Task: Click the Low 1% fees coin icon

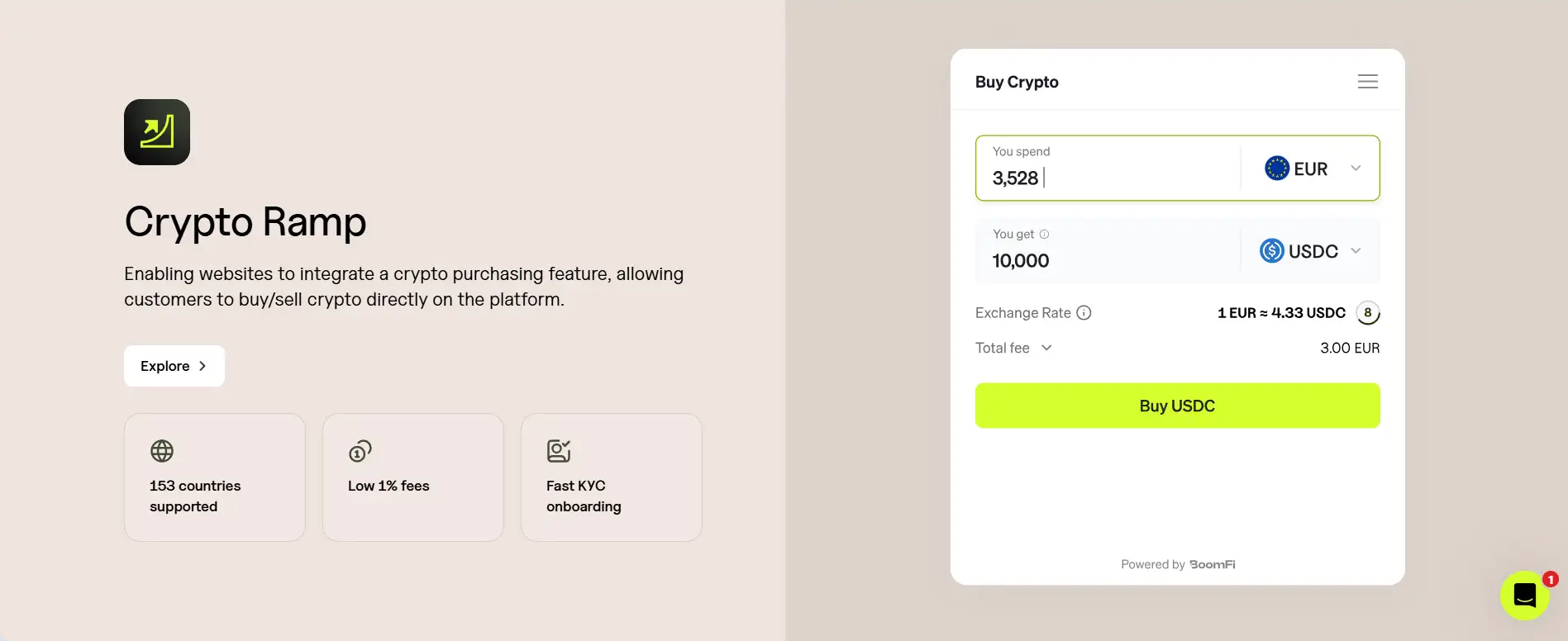Action: click(360, 451)
